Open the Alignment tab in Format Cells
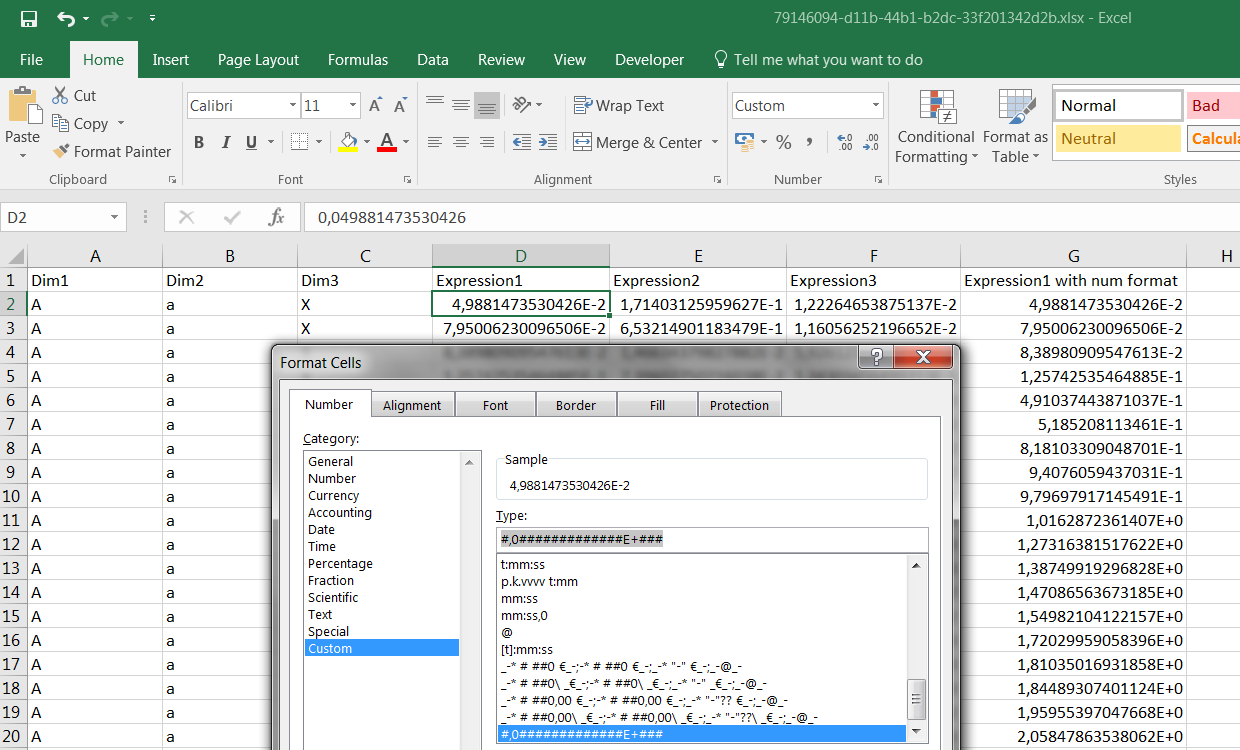The height and width of the screenshot is (750, 1240). (411, 405)
